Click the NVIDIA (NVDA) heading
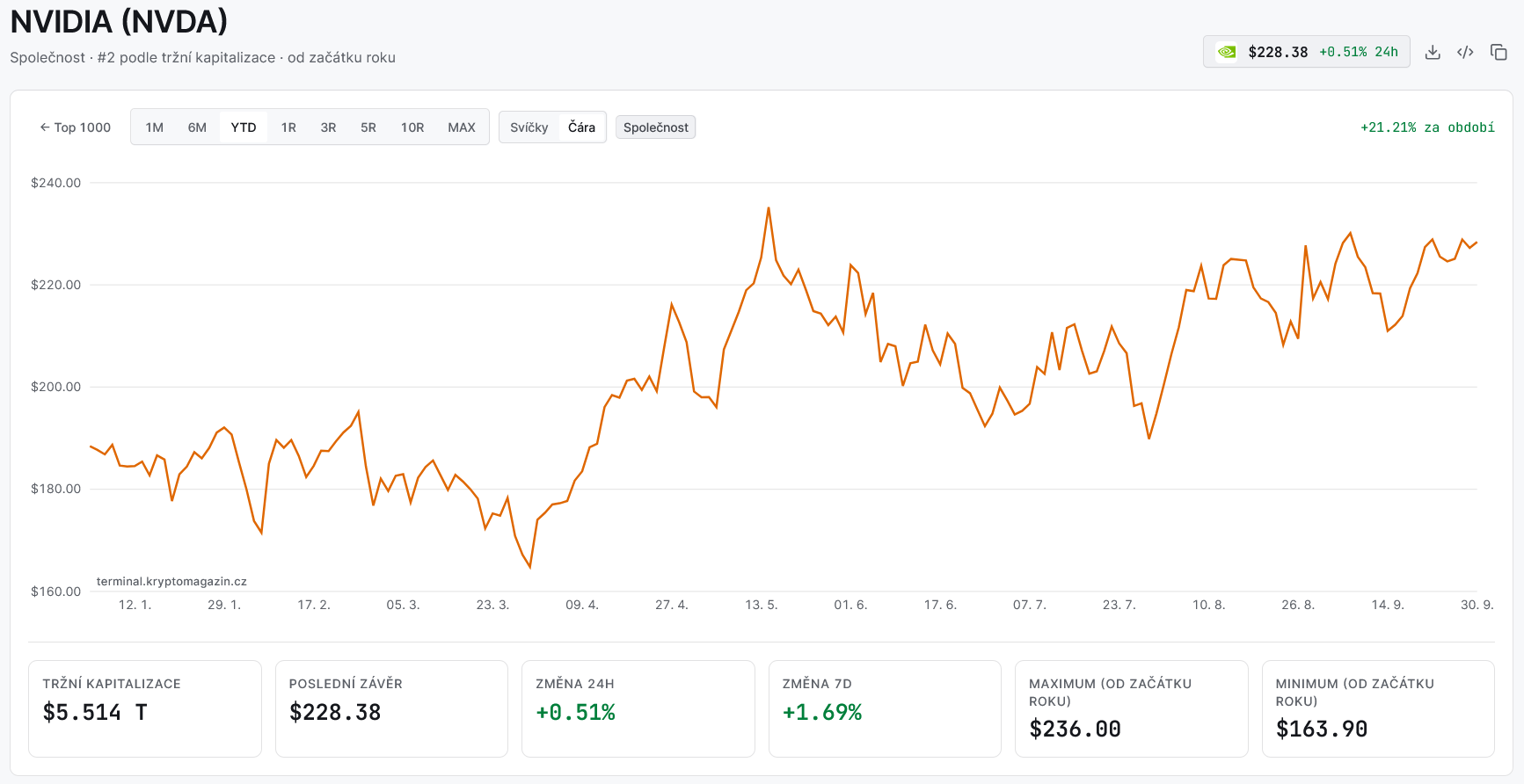The width and height of the screenshot is (1524, 784). [x=119, y=21]
